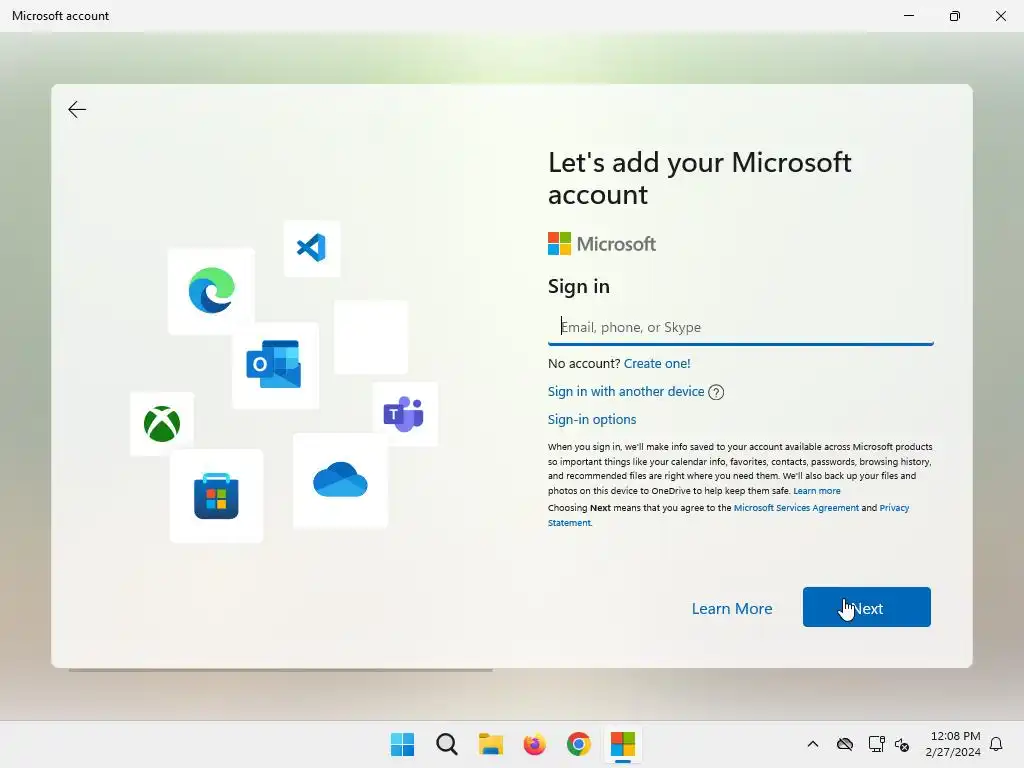The image size is (1024, 768).
Task: Click the Microsoft logo above Sign in
Action: click(x=601, y=244)
